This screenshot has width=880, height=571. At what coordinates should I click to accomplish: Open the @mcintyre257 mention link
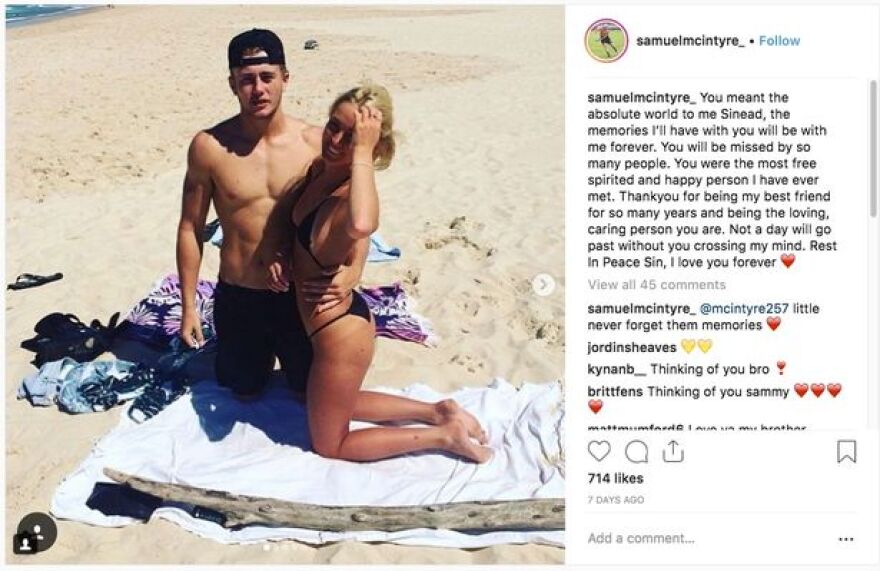point(744,308)
